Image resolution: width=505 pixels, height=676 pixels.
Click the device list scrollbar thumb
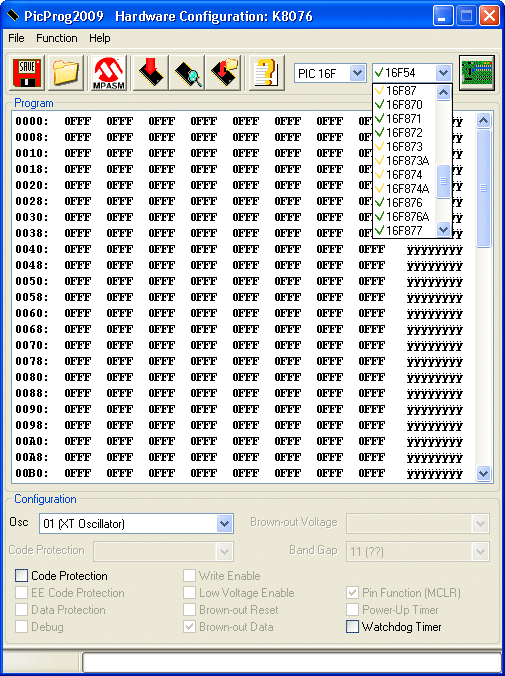pos(443,181)
